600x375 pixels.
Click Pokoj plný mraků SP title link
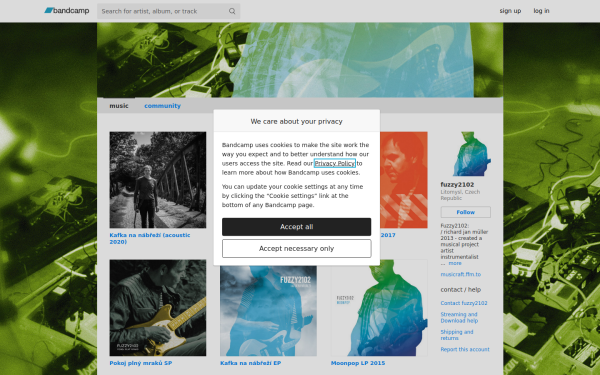(141, 363)
